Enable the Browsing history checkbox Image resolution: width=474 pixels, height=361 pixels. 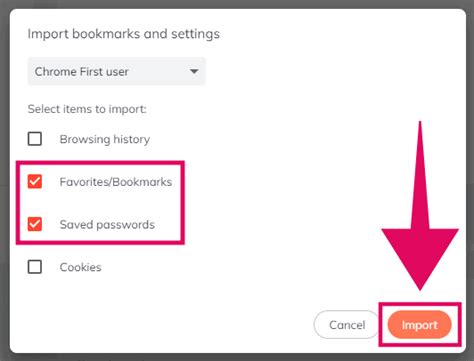(x=35, y=139)
